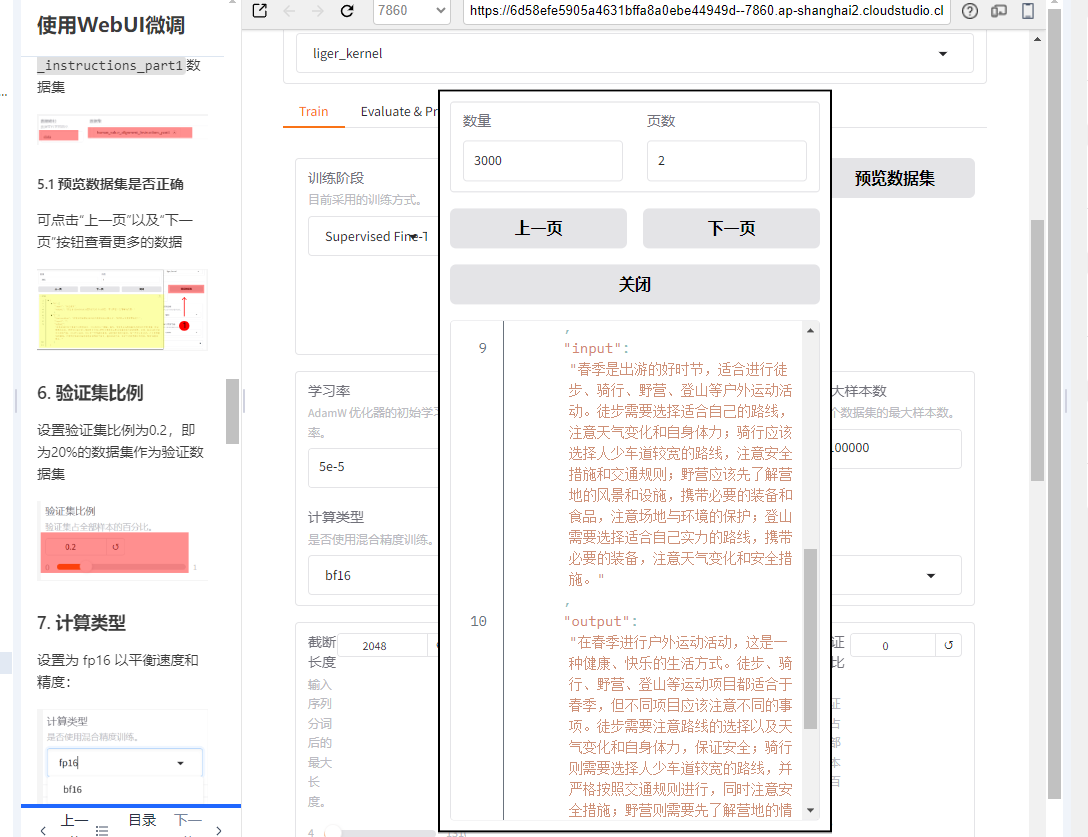Click the 上一页 previous page button
The width and height of the screenshot is (1088, 837).
[x=538, y=228]
